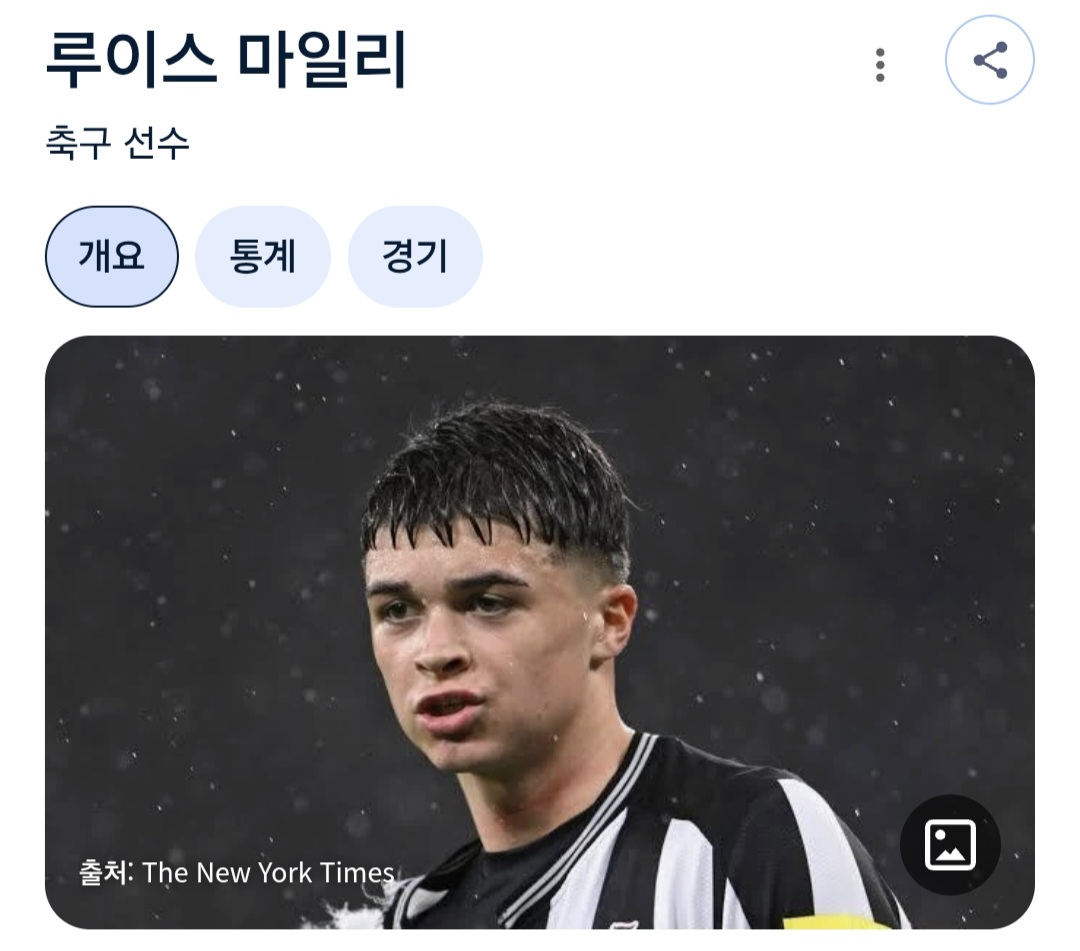This screenshot has height=951, width=1080.
Task: Open the three-dot more options menu
Action: click(x=880, y=65)
